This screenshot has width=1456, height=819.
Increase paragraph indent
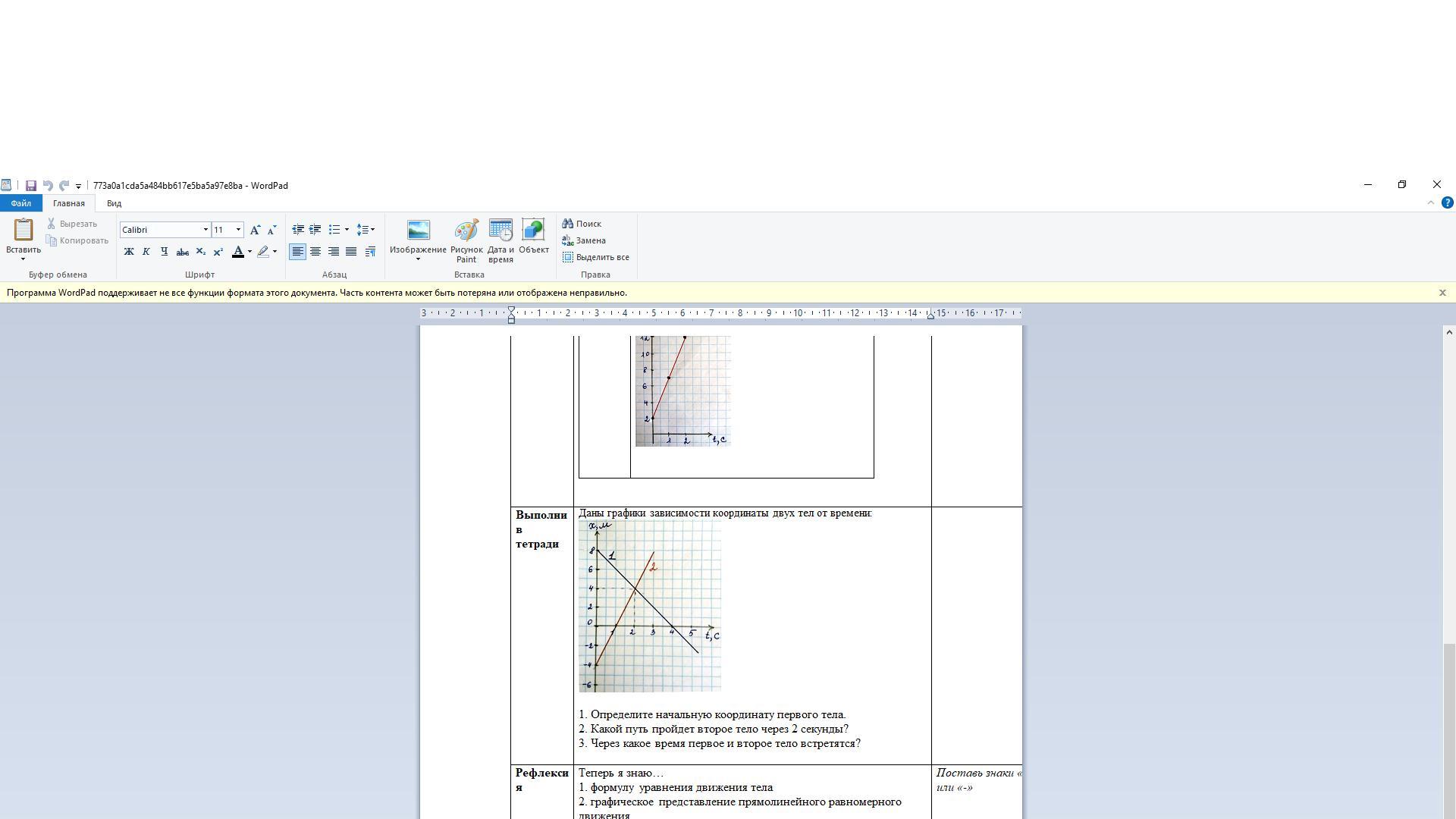click(315, 230)
